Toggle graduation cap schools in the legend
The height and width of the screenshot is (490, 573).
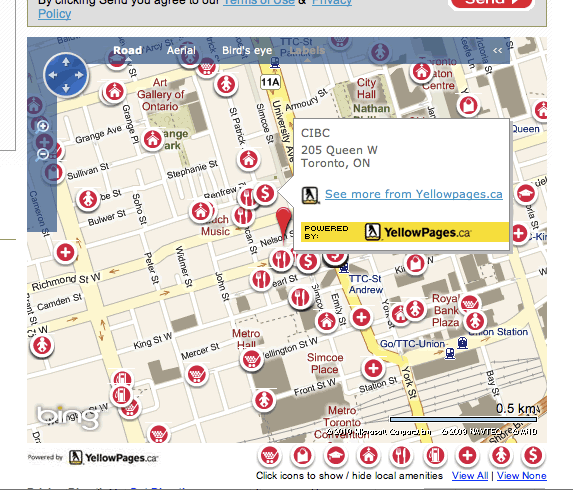coord(335,456)
